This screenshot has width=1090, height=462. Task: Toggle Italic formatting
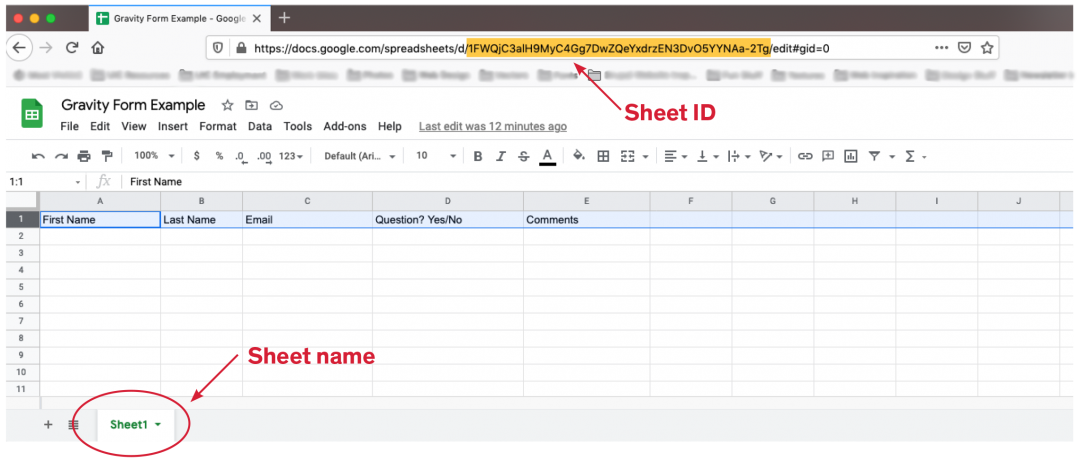click(x=501, y=156)
